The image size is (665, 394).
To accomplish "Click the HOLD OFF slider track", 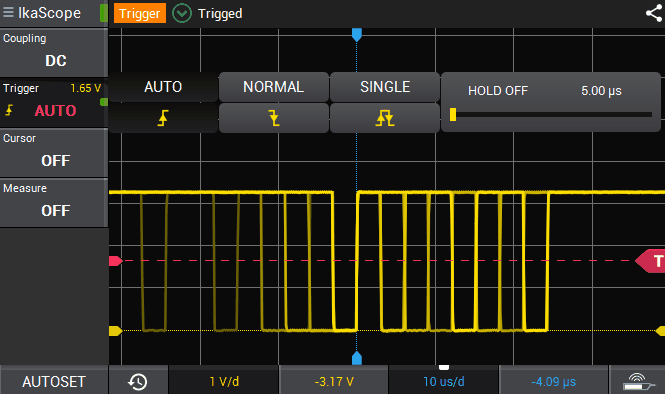I will pyautogui.click(x=551, y=115).
